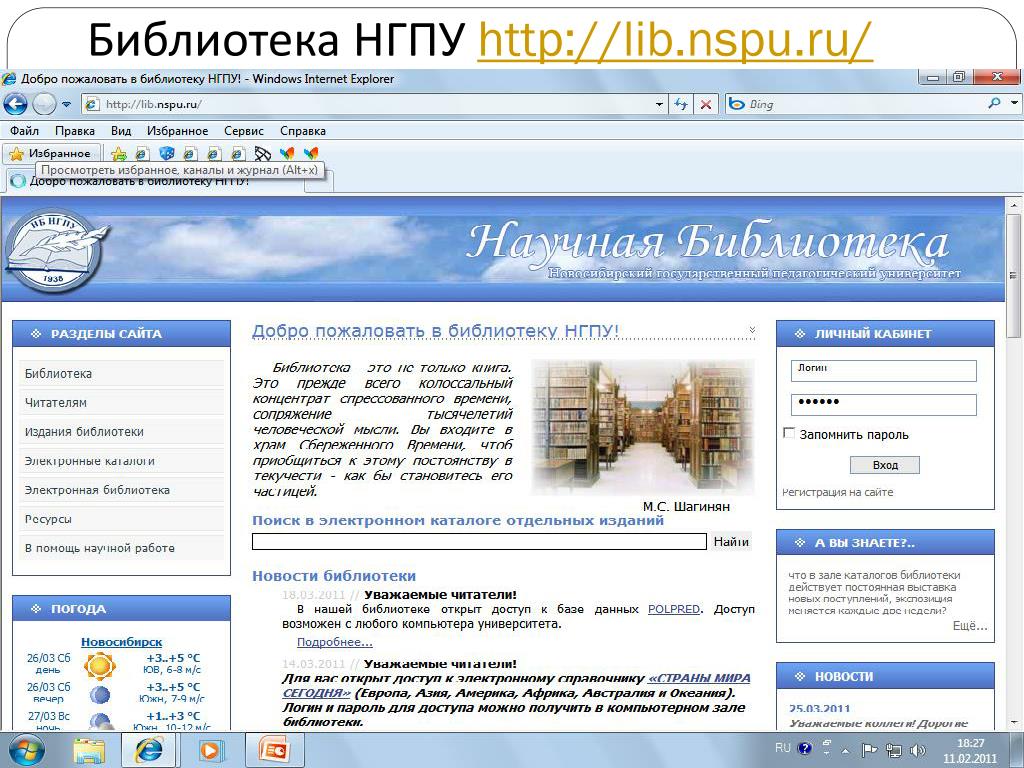Viewport: 1024px width, 768px height.
Task: Click the greyed Forward navigation button
Action: tap(44, 104)
